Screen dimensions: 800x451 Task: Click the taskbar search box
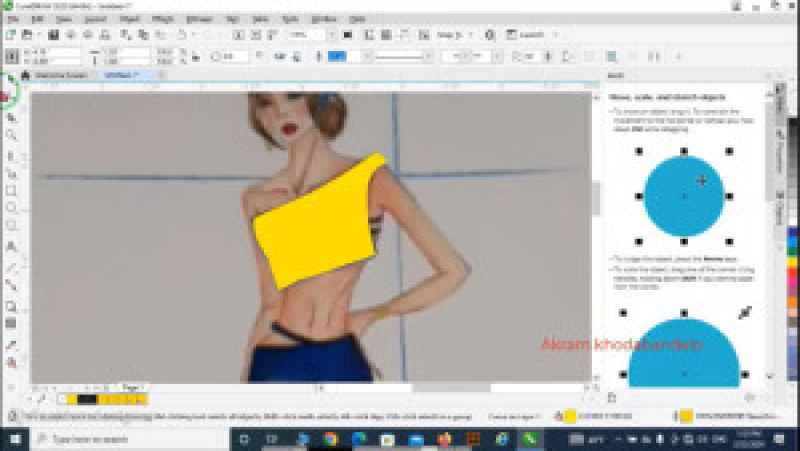point(131,439)
